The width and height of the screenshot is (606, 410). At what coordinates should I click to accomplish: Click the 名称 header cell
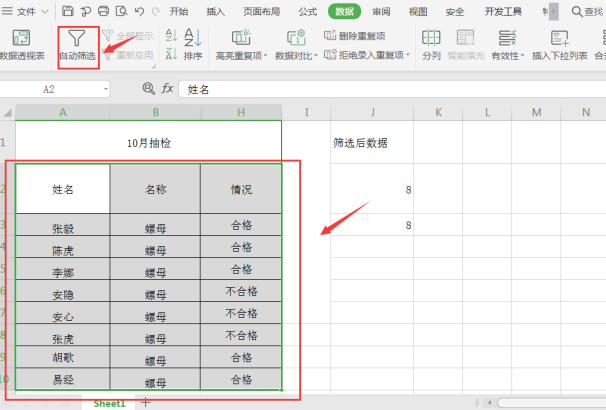155,189
